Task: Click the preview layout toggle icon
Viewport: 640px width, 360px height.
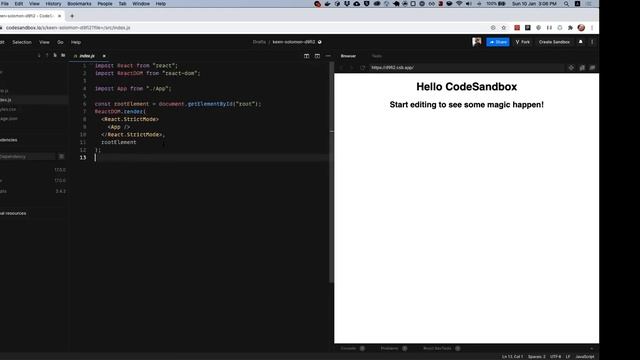Action: 317,56
